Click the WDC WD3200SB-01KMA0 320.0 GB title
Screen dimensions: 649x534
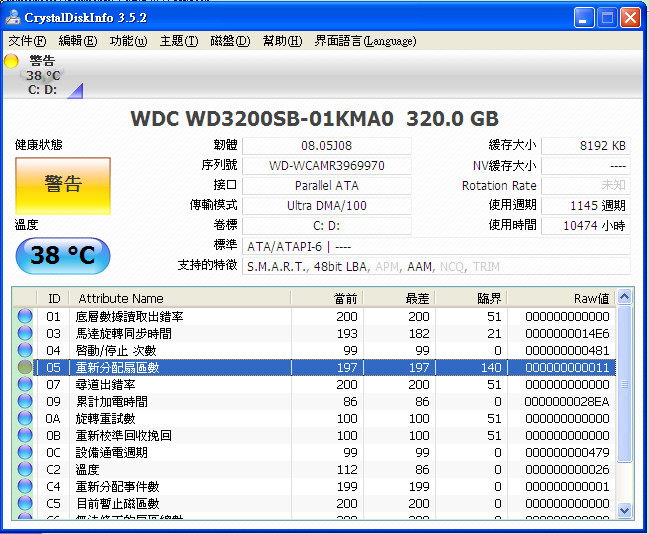pos(315,119)
